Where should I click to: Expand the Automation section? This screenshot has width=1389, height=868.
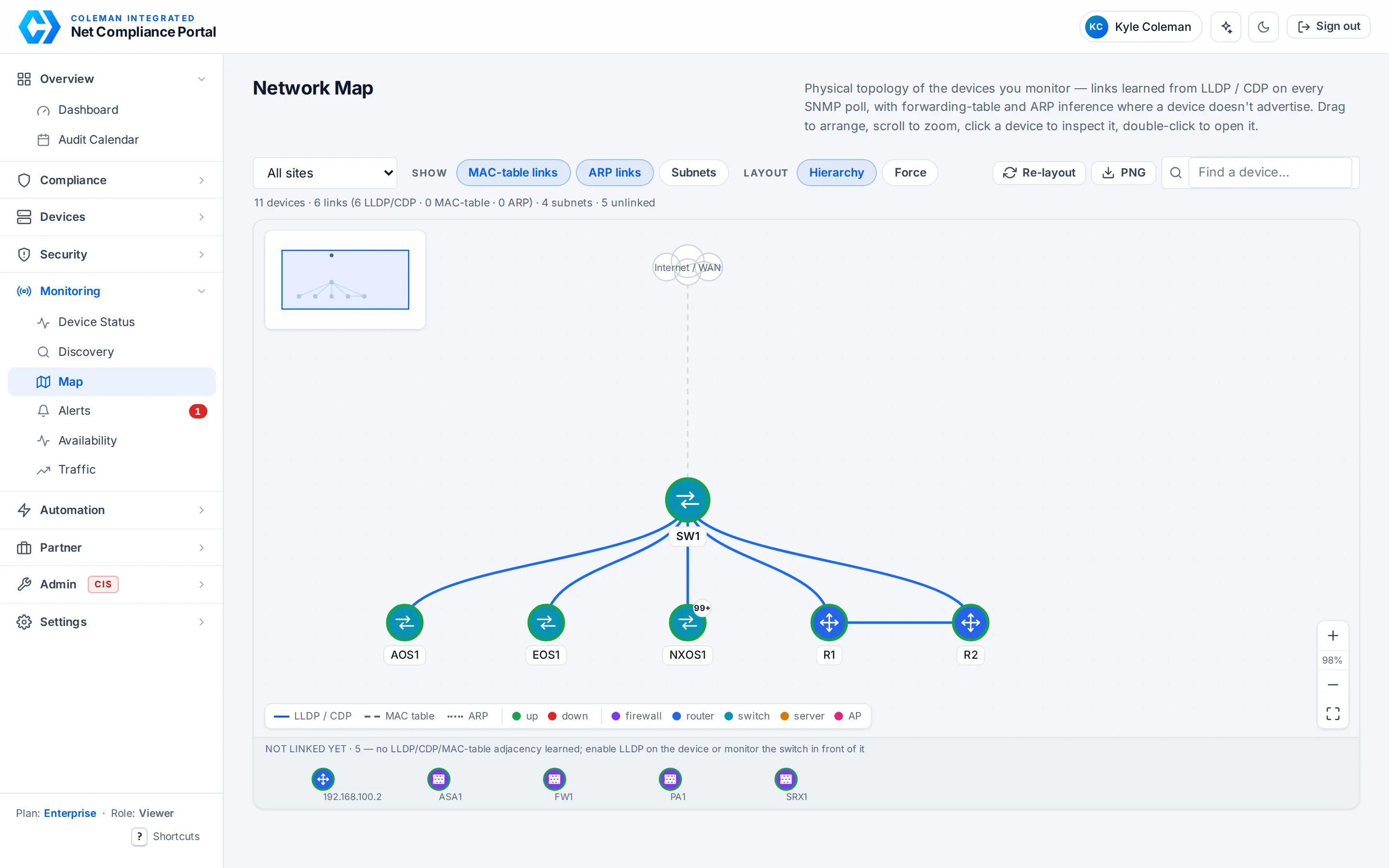[111, 510]
